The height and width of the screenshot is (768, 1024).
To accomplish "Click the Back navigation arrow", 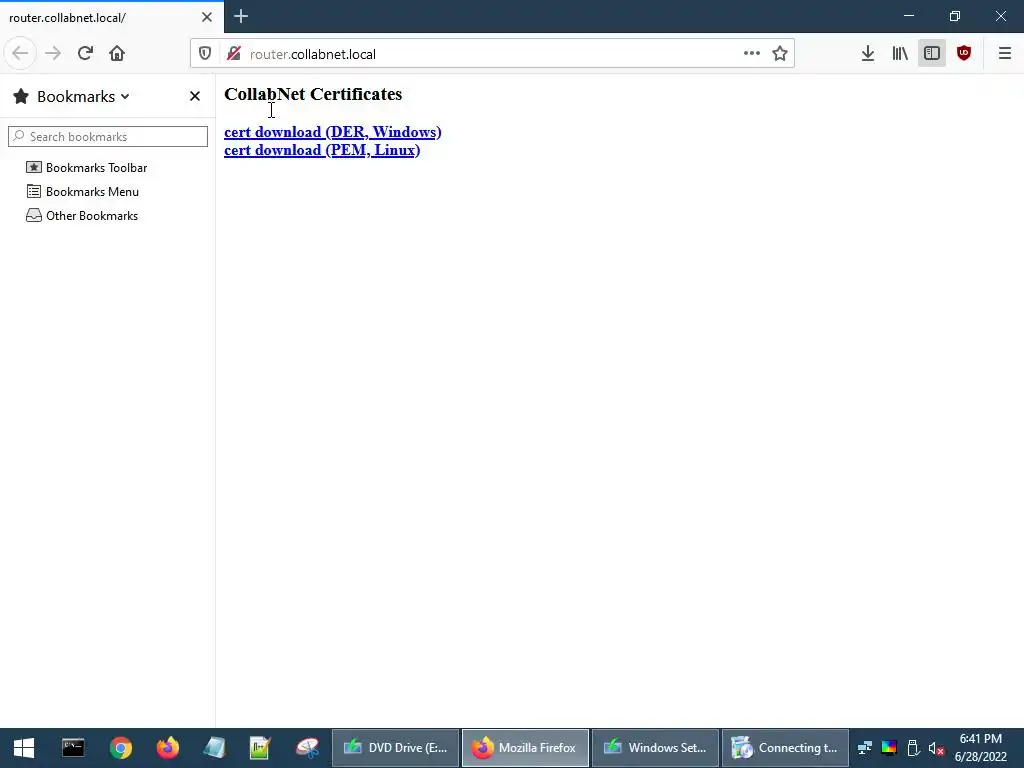I will coord(20,54).
